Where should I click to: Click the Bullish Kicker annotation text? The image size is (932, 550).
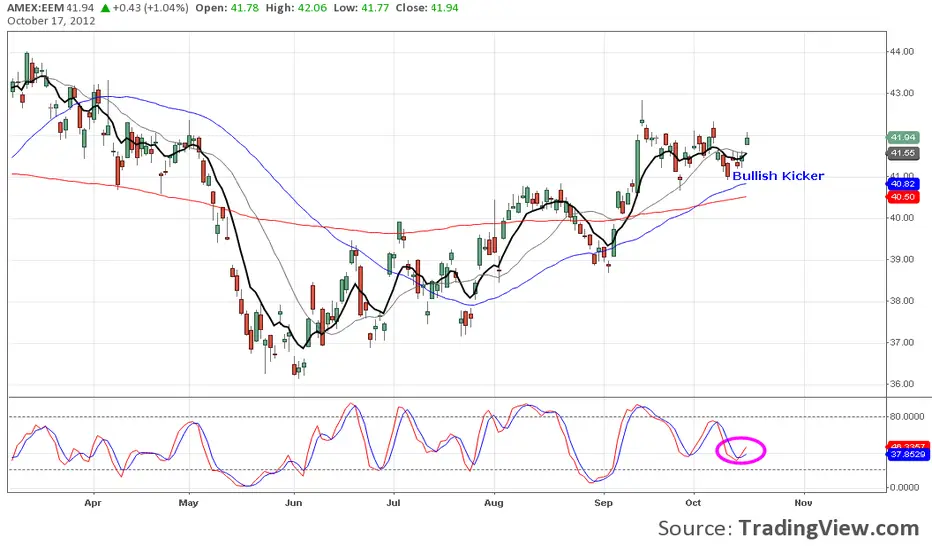pos(778,176)
